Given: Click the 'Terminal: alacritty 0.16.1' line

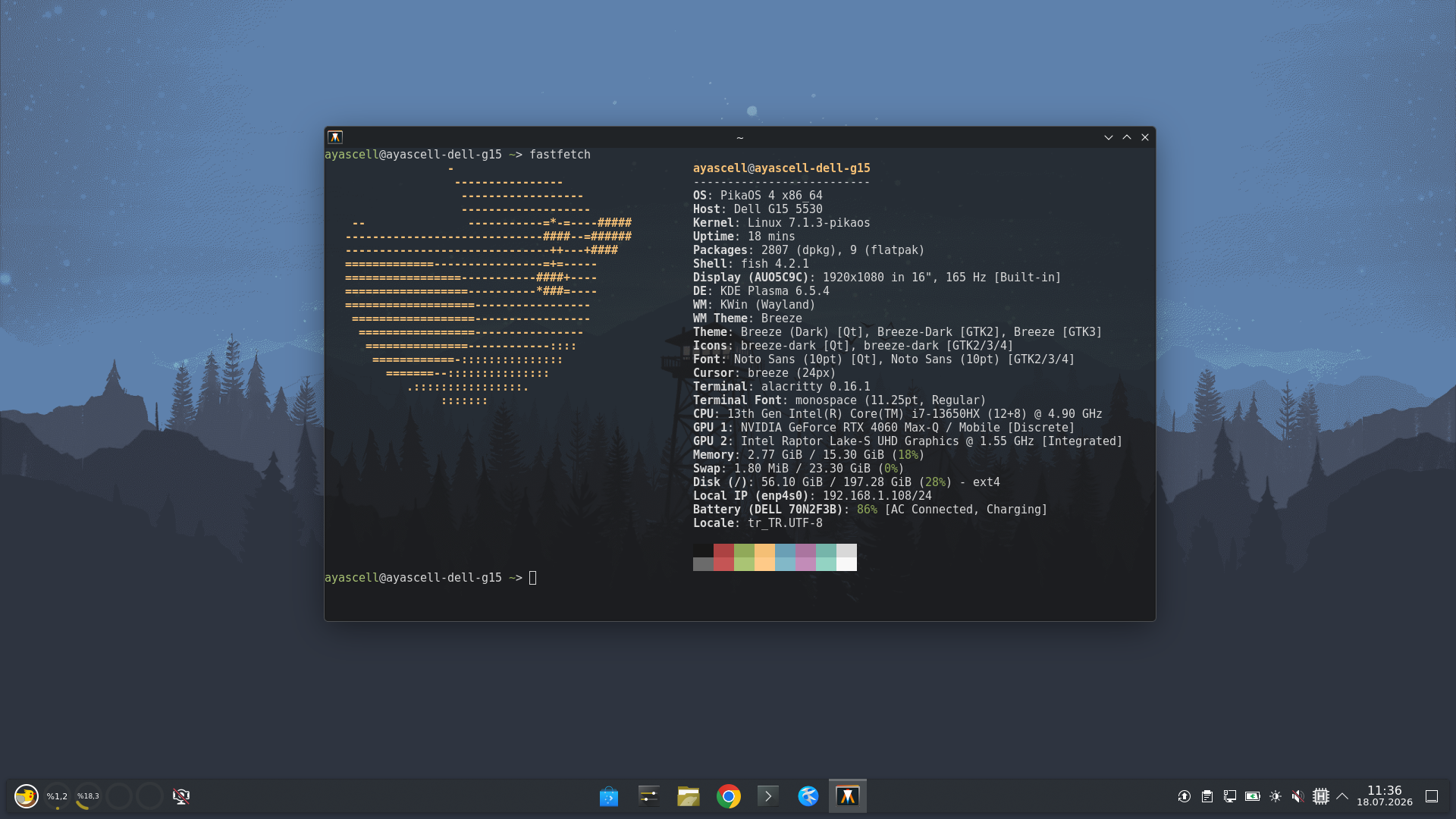Looking at the screenshot, I should (x=782, y=387).
